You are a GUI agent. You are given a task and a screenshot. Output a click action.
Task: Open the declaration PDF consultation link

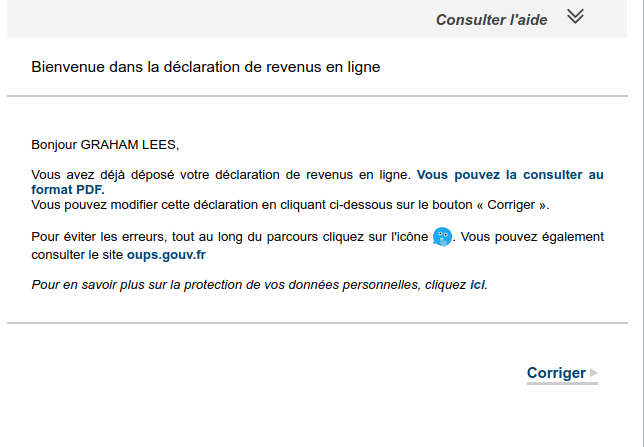(510, 174)
